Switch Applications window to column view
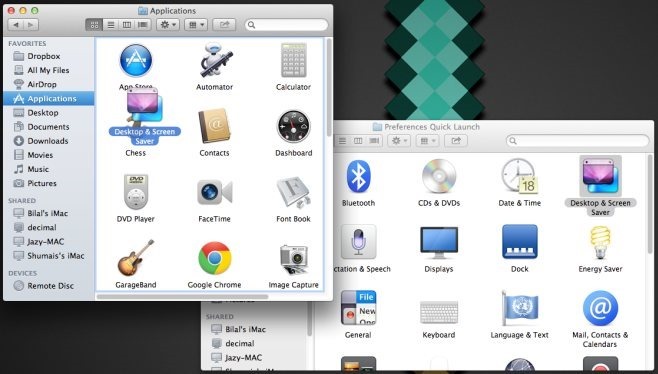The height and width of the screenshot is (374, 658). pos(127,25)
